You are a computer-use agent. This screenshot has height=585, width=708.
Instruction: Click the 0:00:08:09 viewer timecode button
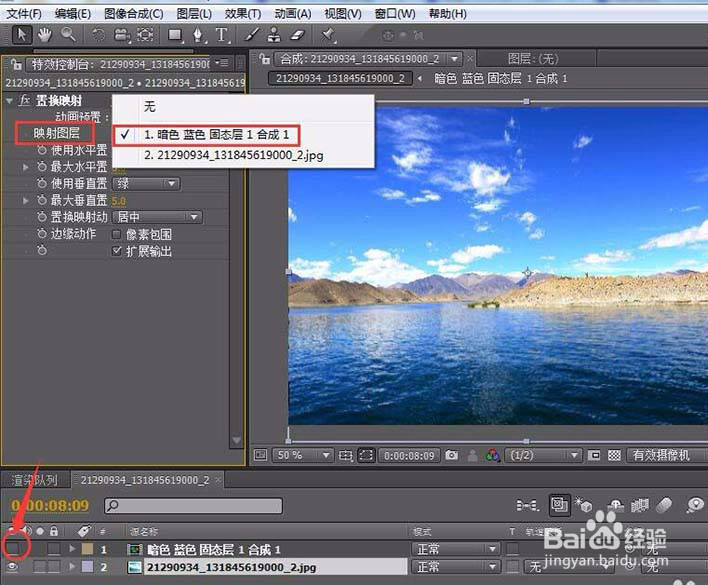(x=409, y=455)
